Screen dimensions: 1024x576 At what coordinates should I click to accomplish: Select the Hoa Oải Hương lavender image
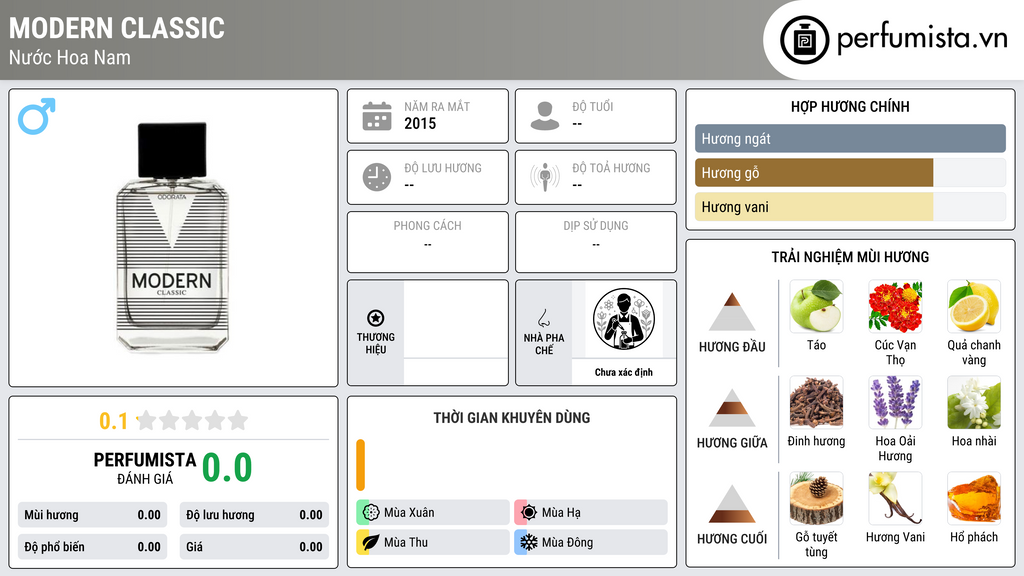[x=895, y=402]
